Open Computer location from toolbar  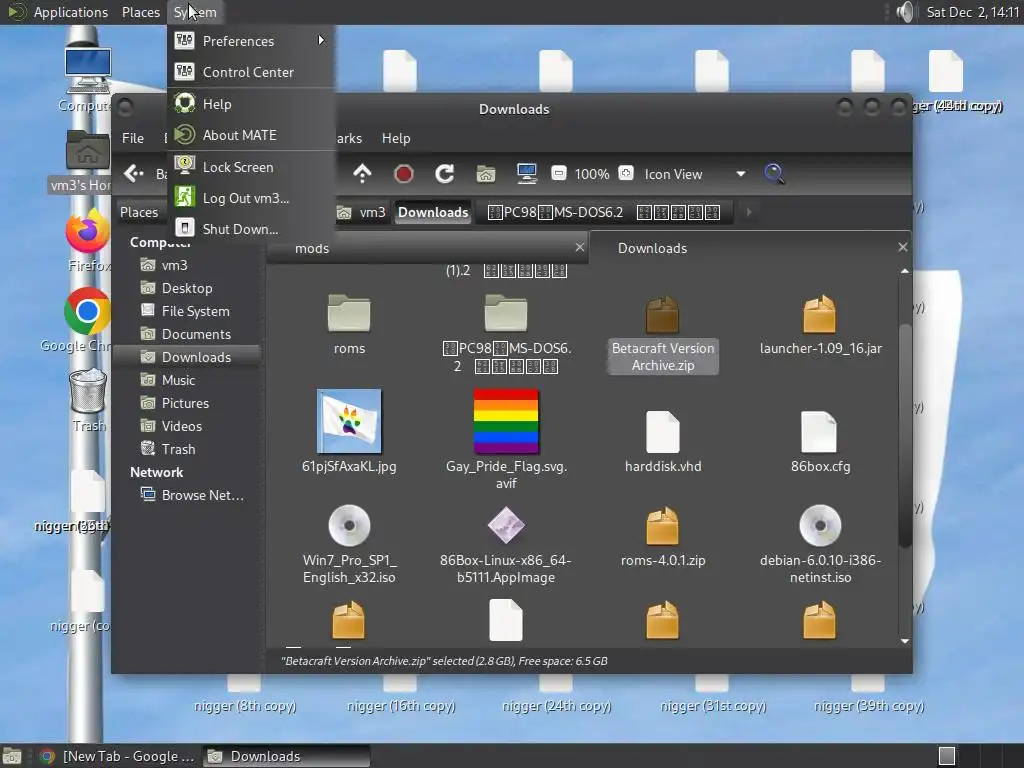click(526, 174)
